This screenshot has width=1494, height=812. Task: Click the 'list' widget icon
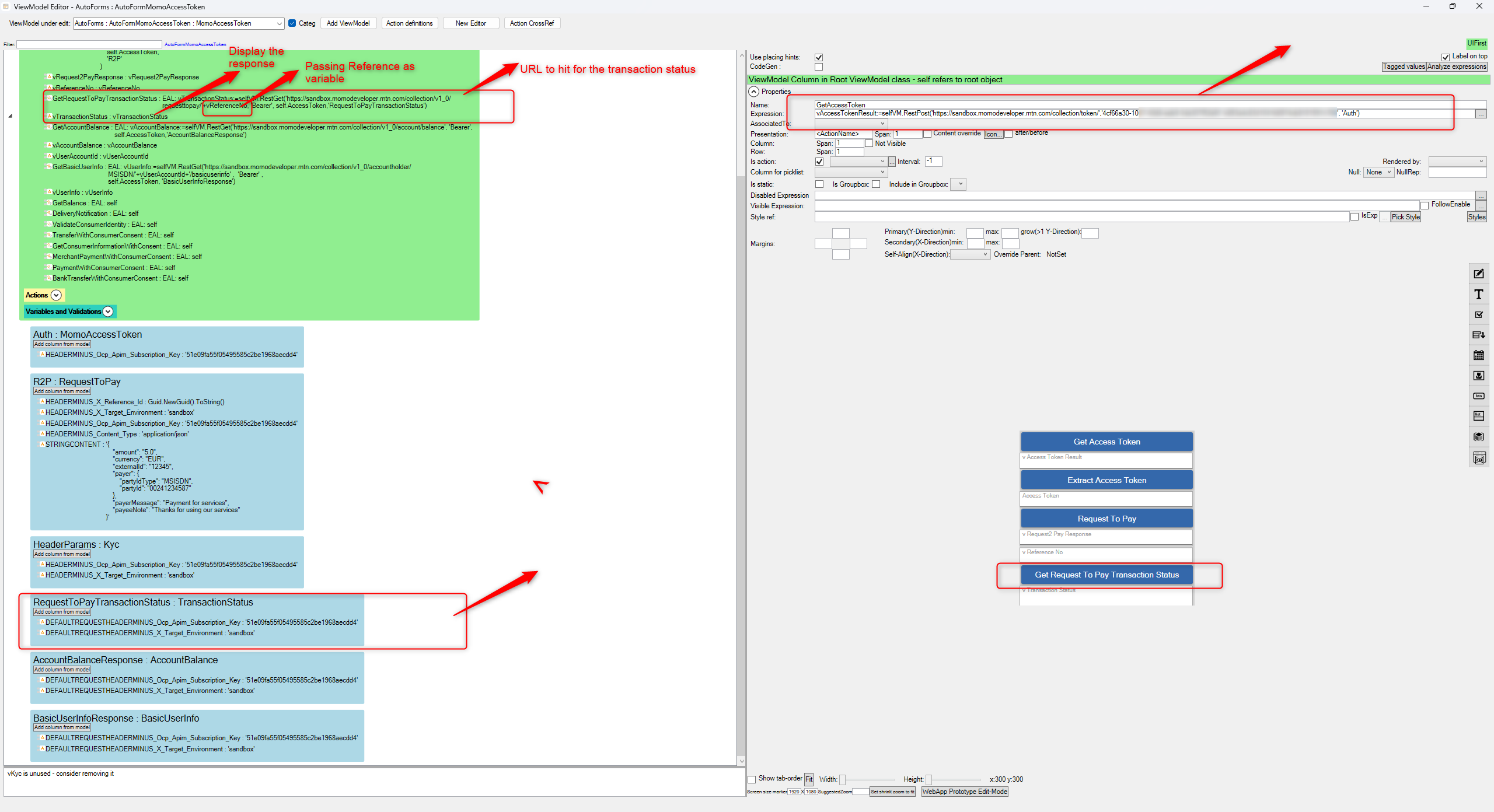pyautogui.click(x=1478, y=416)
